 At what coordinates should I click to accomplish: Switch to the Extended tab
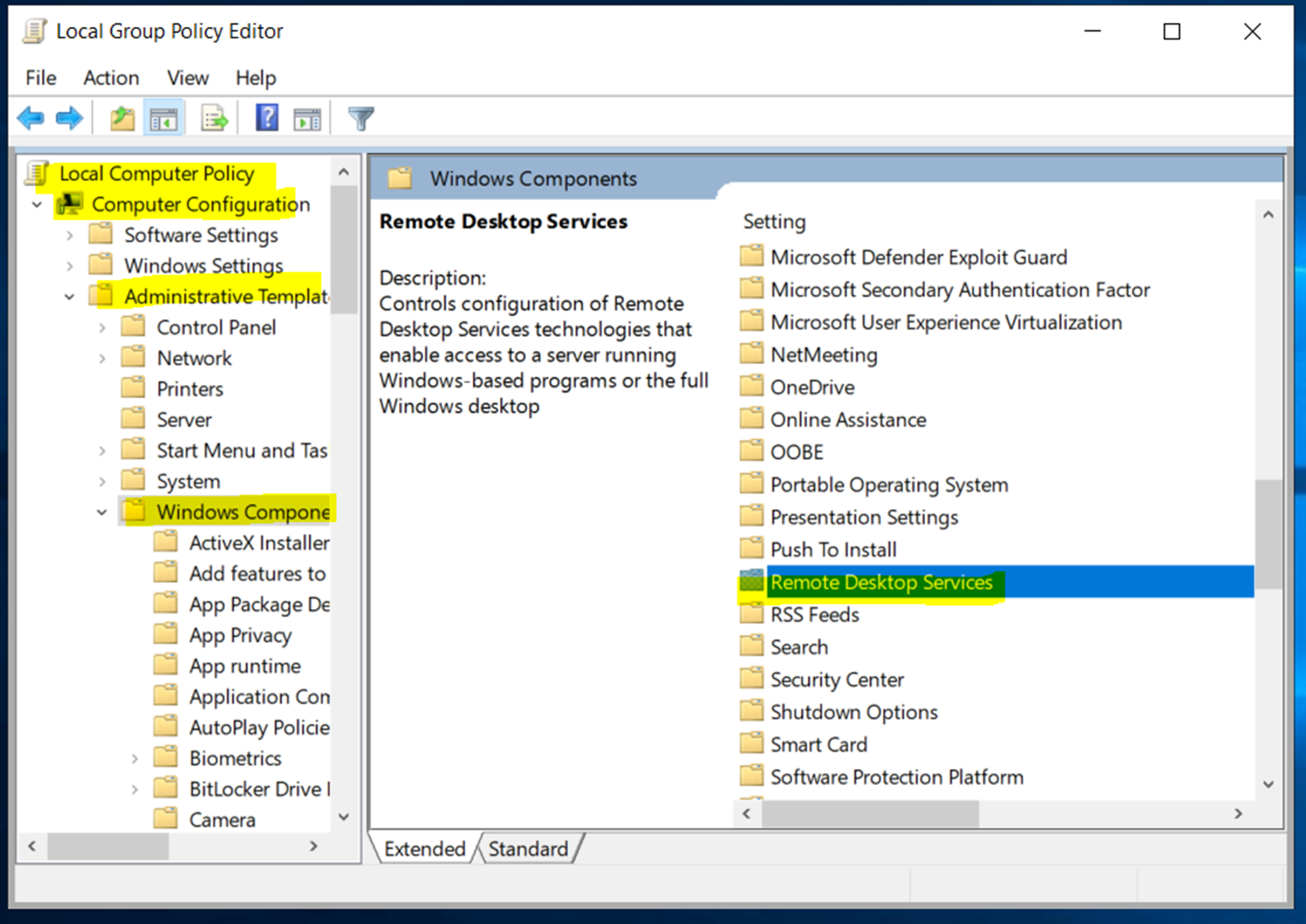pos(425,849)
